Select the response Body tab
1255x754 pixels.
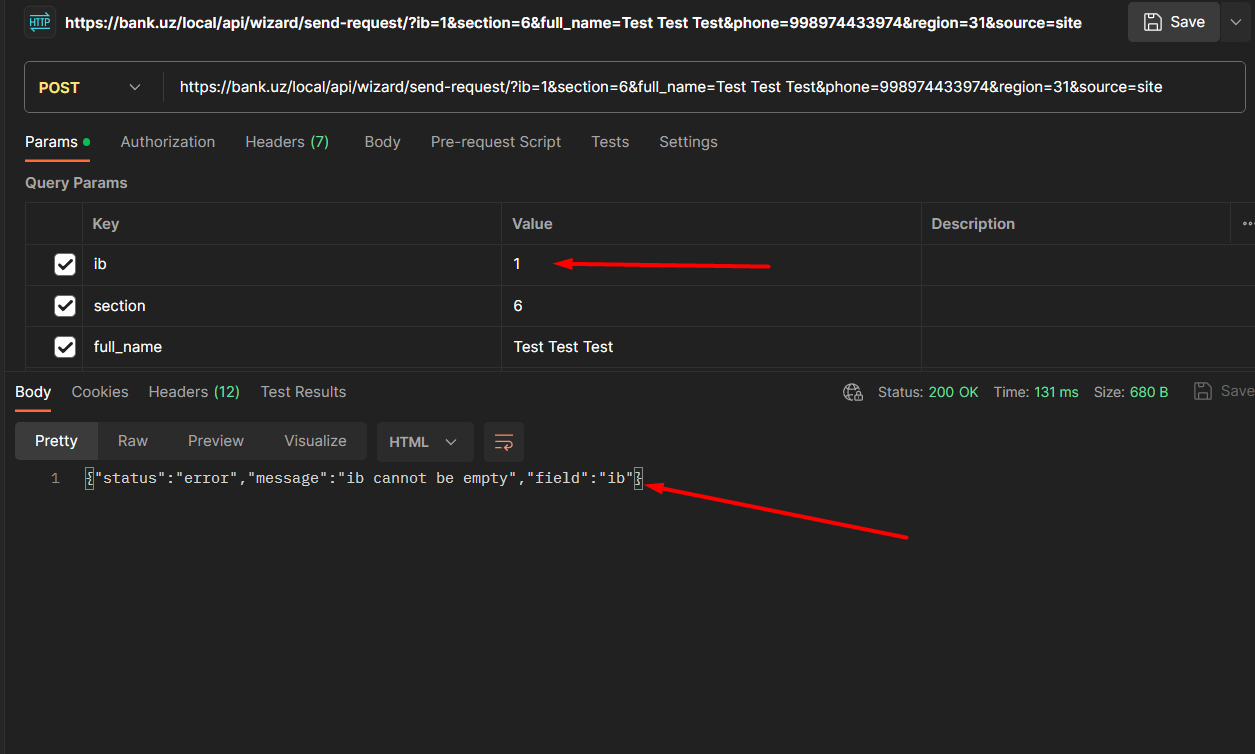(33, 392)
